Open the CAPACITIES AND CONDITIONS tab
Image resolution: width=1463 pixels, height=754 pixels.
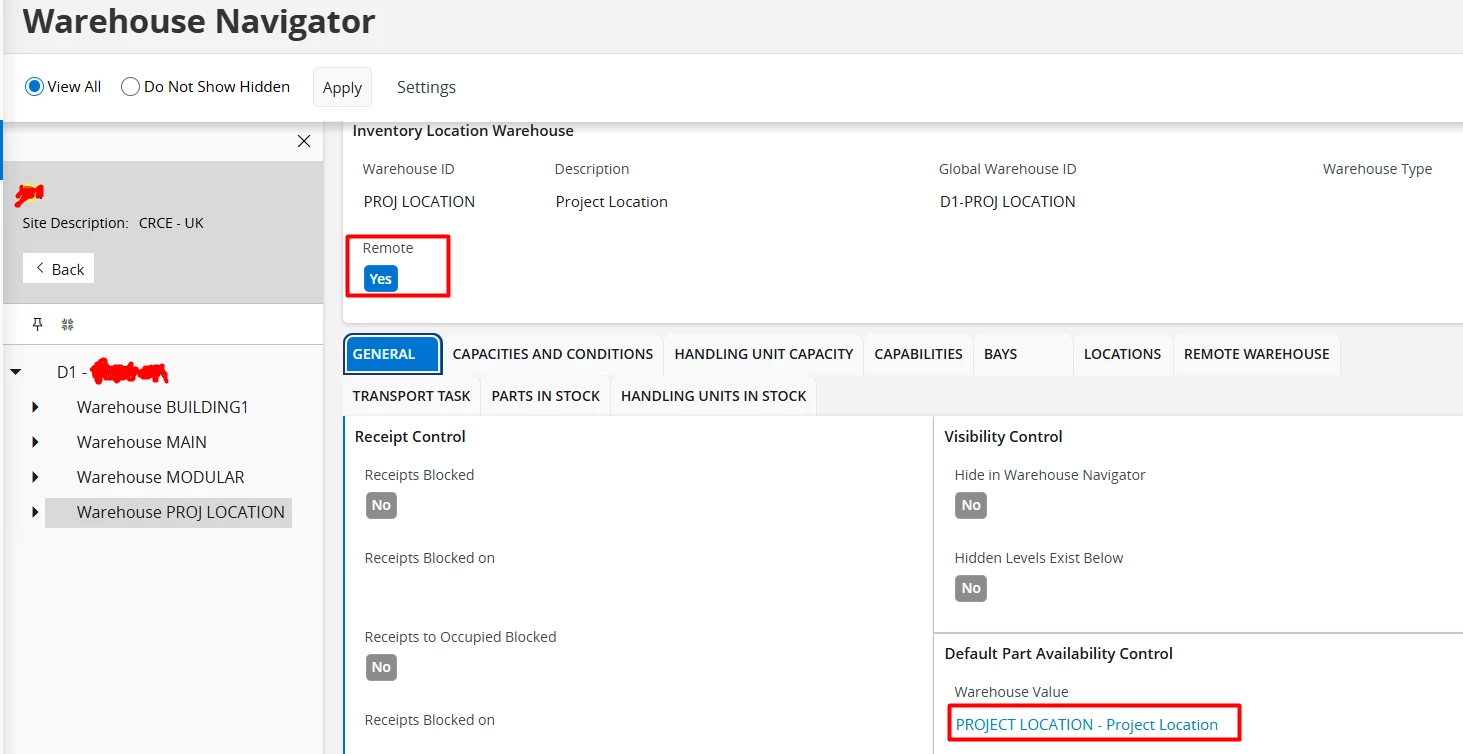click(x=553, y=354)
